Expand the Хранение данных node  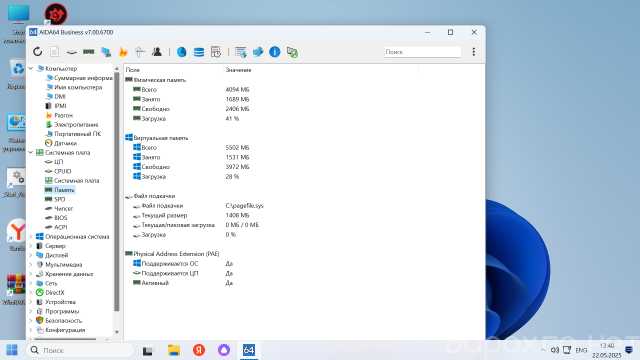pos(31,274)
